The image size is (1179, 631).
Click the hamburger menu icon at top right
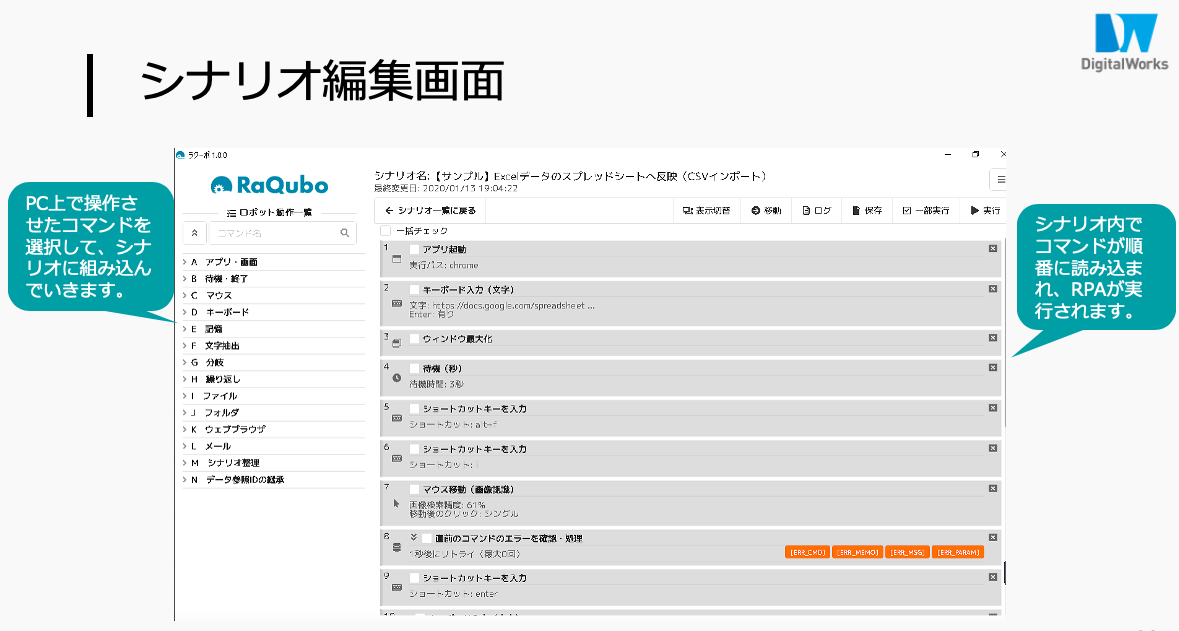click(1000, 180)
